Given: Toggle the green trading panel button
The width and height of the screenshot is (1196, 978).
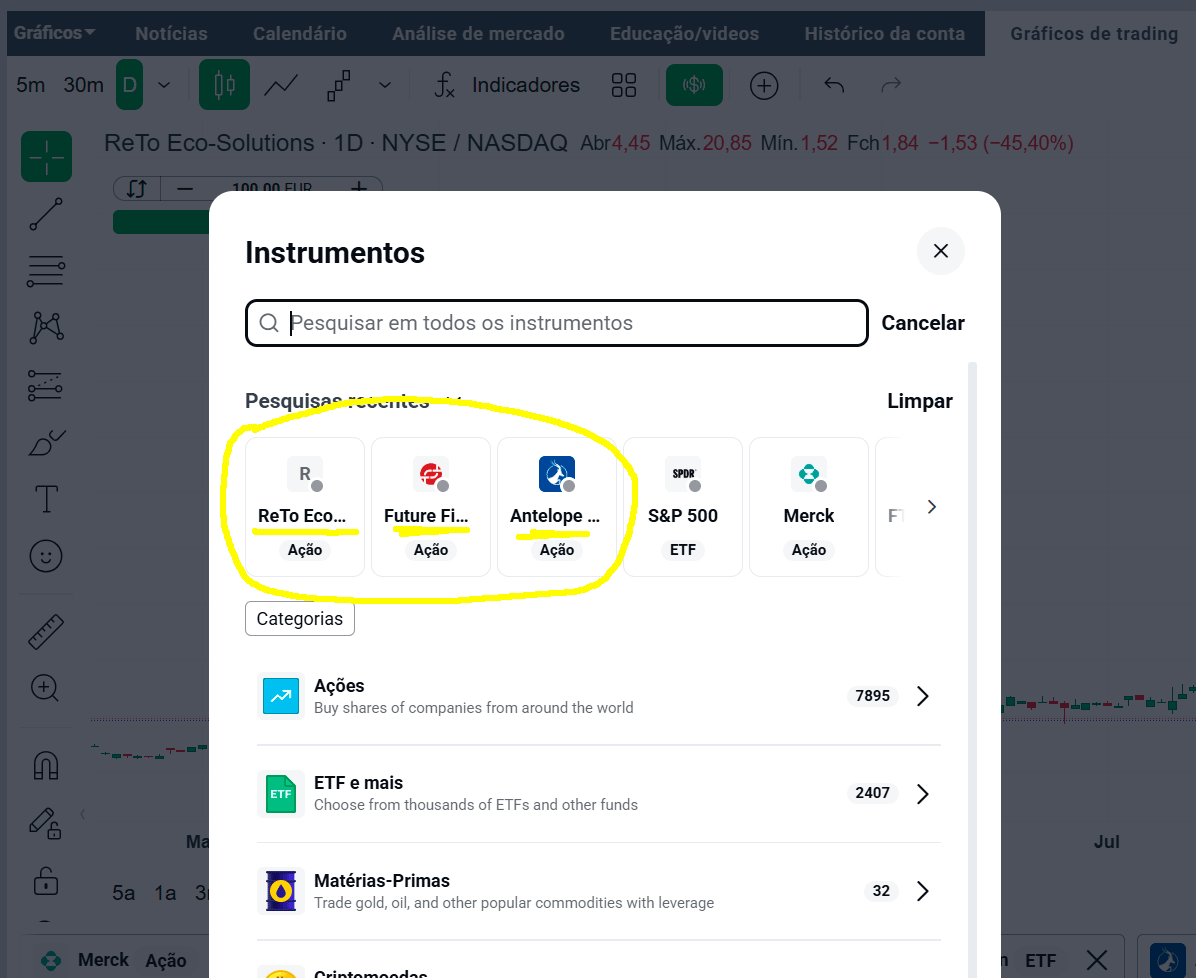Looking at the screenshot, I should 694,85.
